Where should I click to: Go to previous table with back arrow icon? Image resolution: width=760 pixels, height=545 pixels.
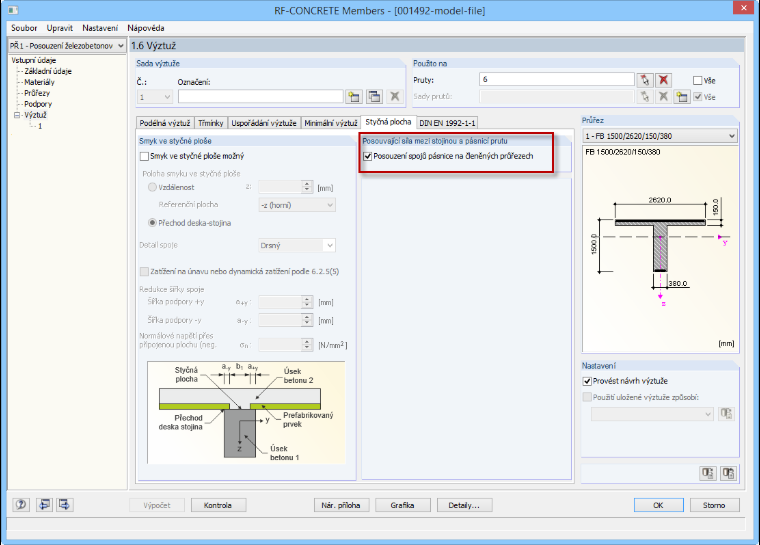pos(44,505)
